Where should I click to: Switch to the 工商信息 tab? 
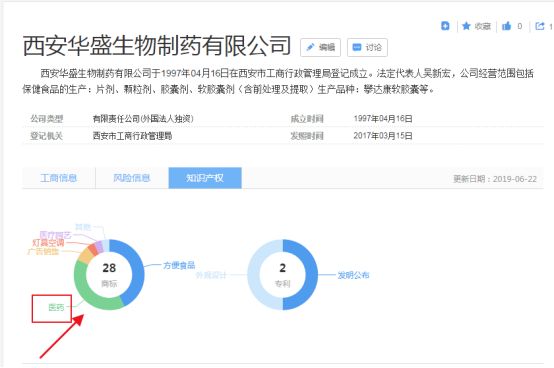(59, 178)
